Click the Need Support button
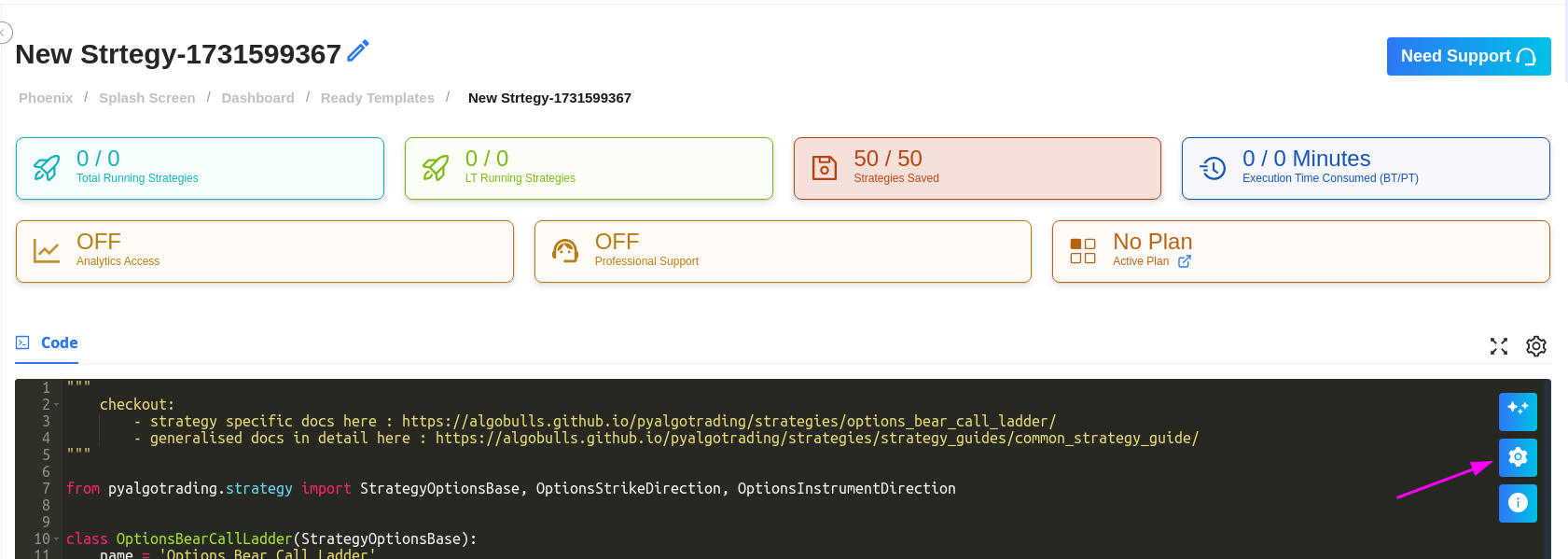 [x=1468, y=56]
